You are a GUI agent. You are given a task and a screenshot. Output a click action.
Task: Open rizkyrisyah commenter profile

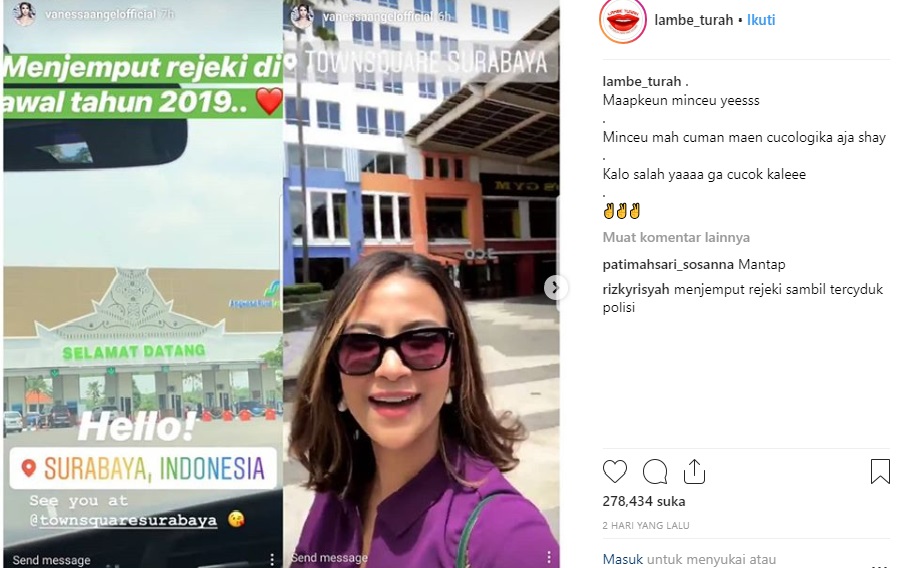pos(636,290)
